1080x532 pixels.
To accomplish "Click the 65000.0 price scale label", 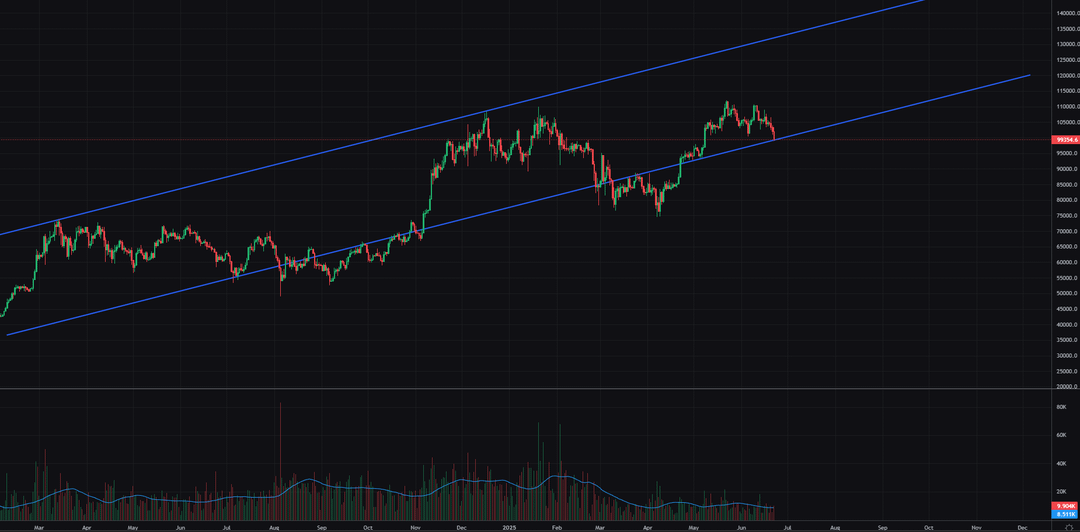I will click(x=1066, y=247).
